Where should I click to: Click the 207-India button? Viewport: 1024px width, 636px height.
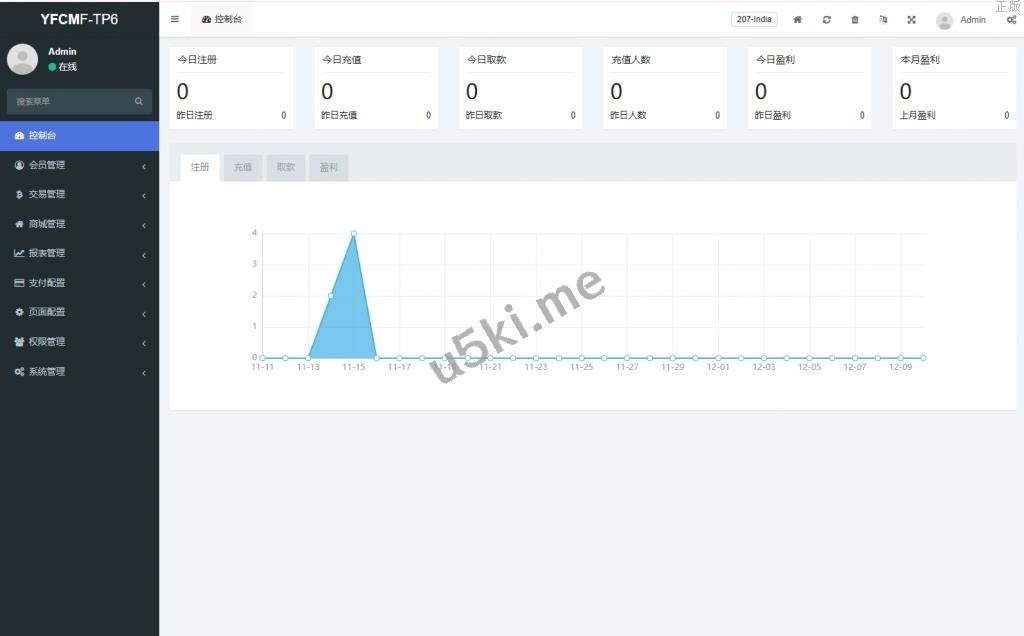coord(754,20)
